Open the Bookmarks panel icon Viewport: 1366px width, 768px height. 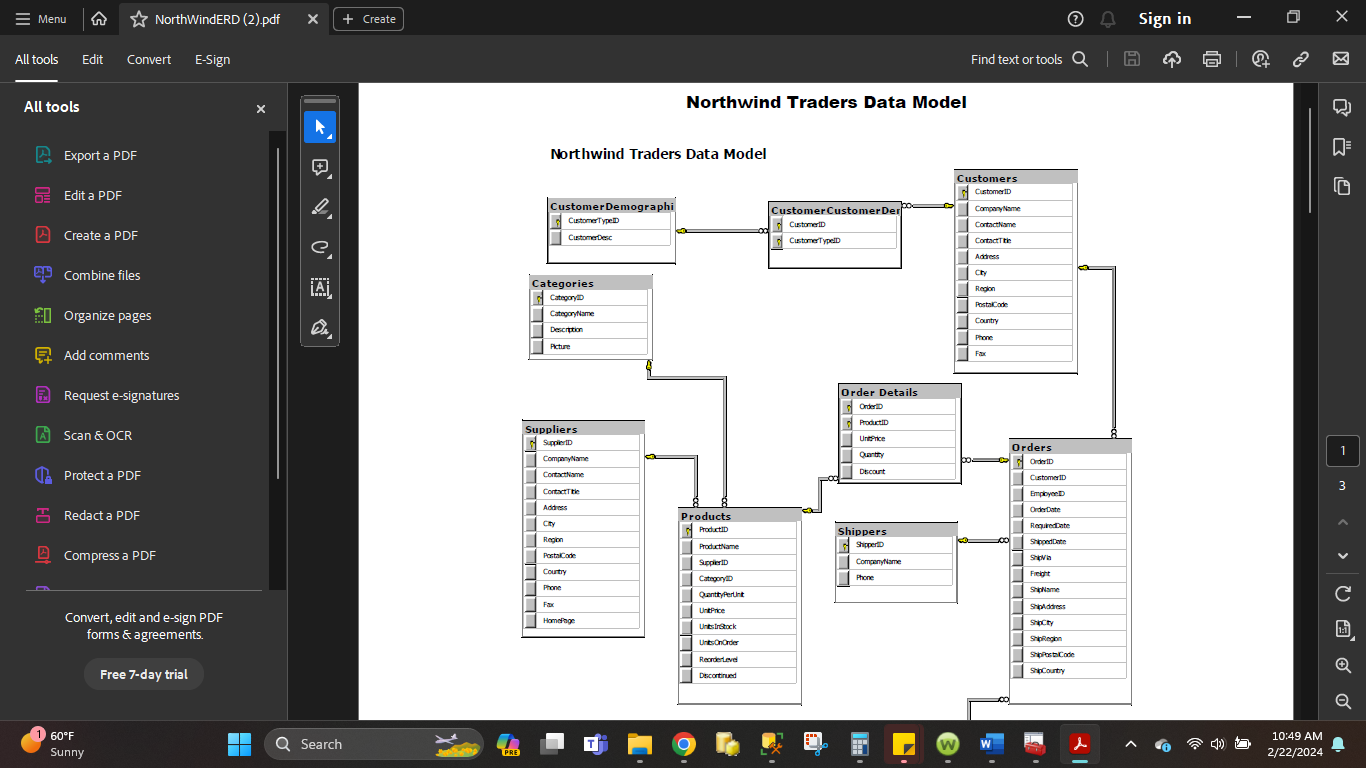(x=1342, y=147)
